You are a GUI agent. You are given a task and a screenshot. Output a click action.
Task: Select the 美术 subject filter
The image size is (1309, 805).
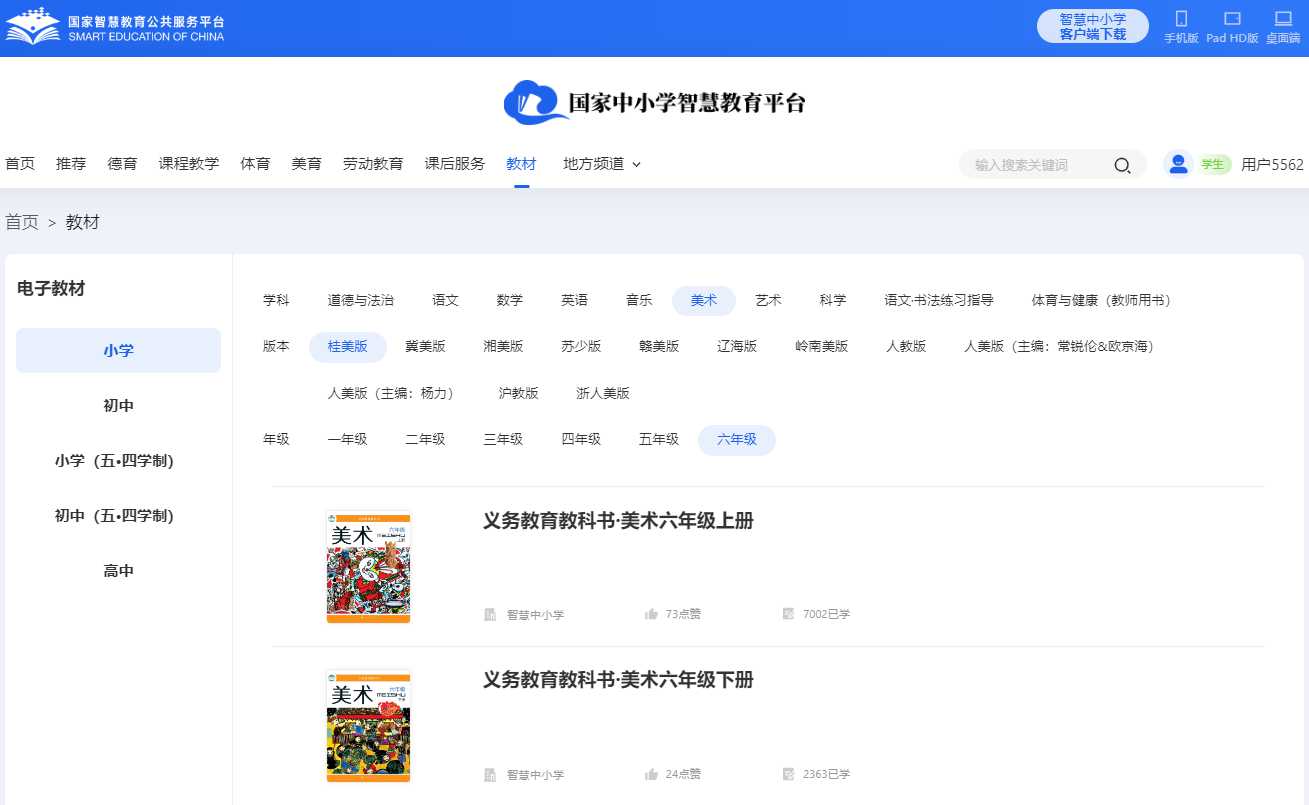click(704, 300)
